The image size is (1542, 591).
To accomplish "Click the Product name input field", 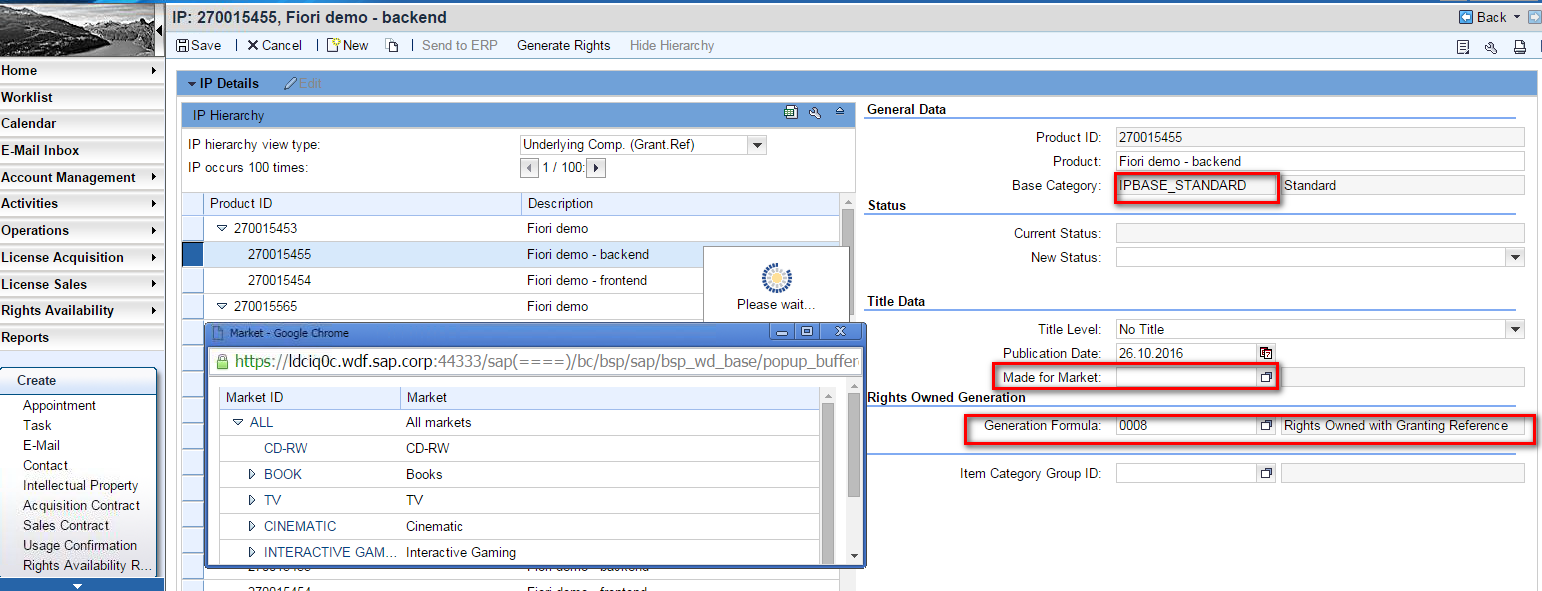I will [x=1320, y=161].
